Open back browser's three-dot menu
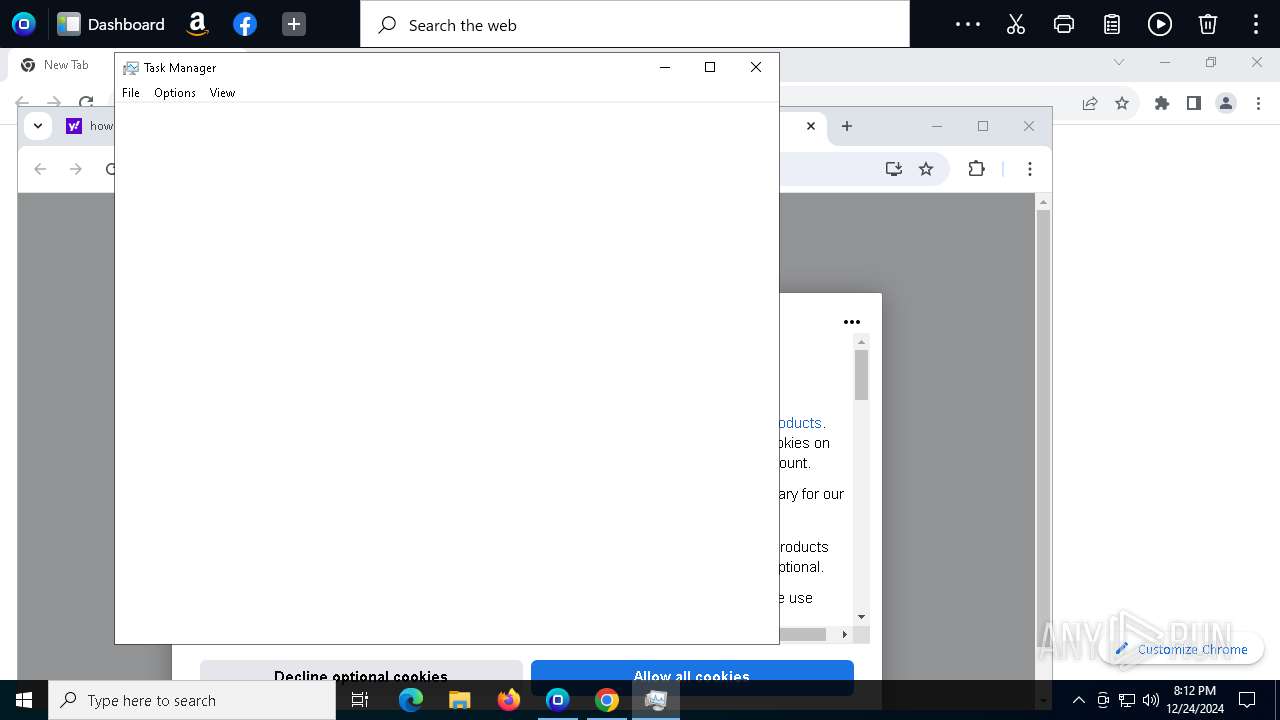 click(1259, 103)
